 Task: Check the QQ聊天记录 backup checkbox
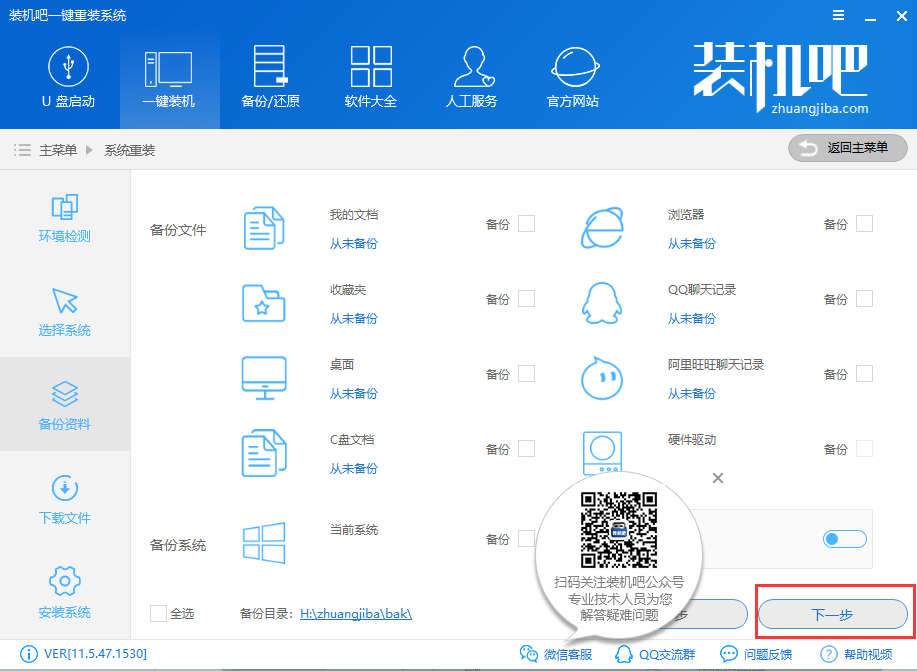(864, 298)
